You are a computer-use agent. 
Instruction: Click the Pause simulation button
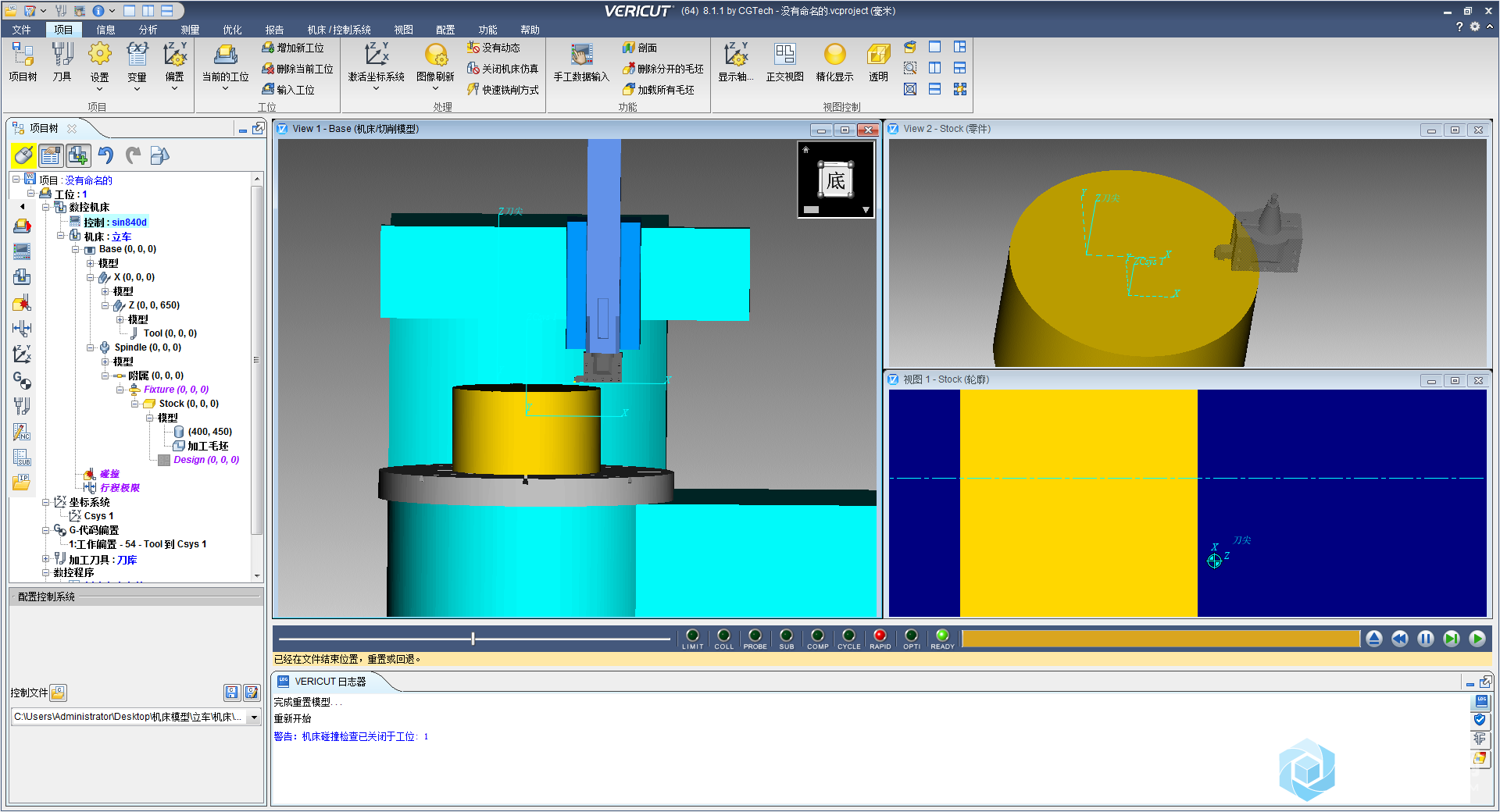click(x=1425, y=639)
